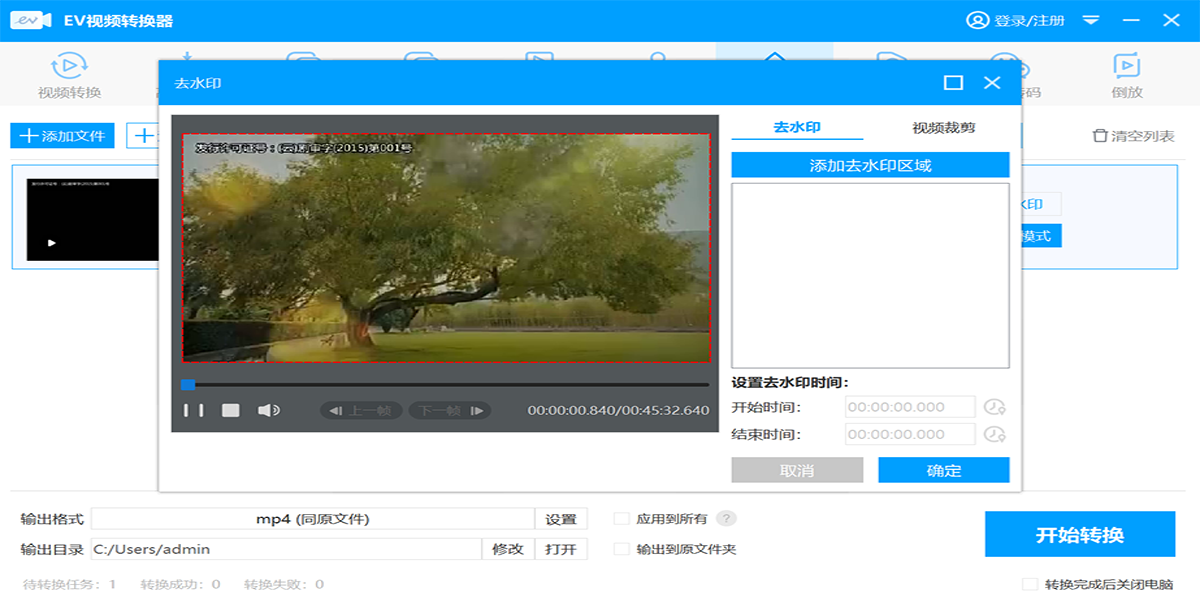Stop the video with the square button
This screenshot has height=600, width=1200.
230,410
